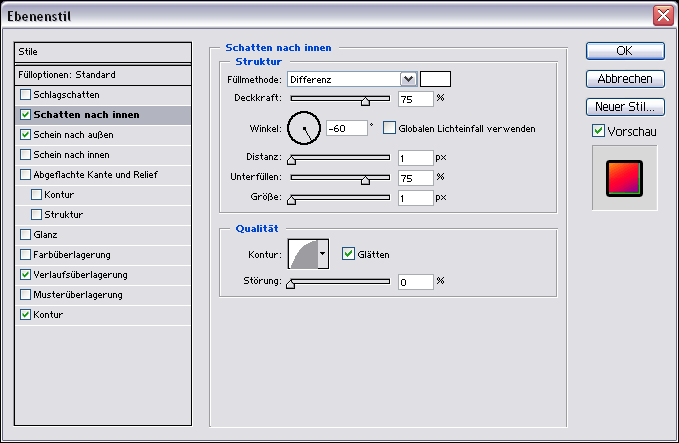Open the Musterüberlagerung settings row

pos(103,294)
